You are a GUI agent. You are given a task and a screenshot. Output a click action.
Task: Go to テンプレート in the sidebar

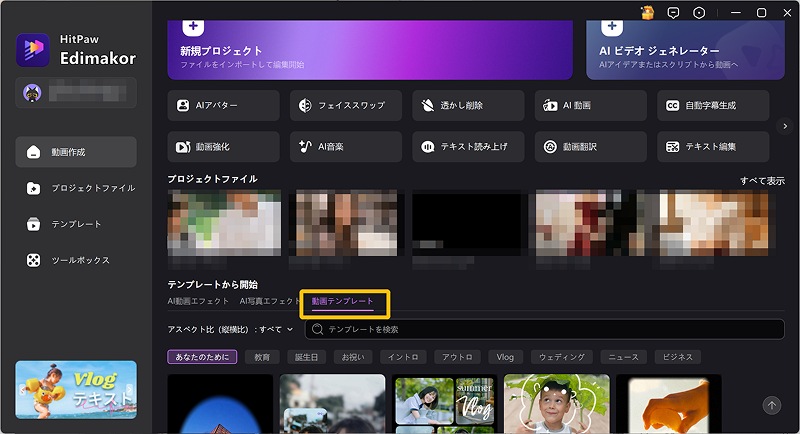pos(76,224)
